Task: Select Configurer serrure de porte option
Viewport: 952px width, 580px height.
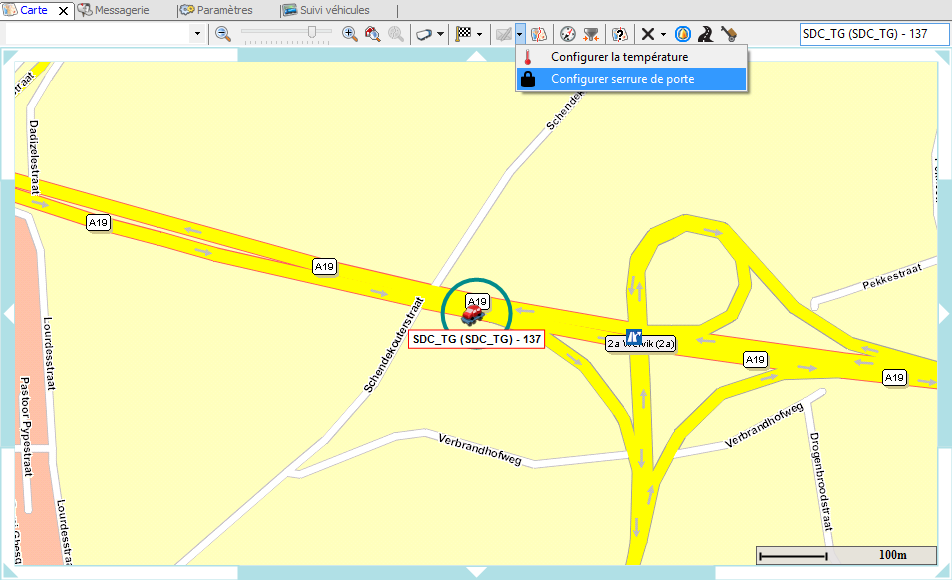Action: (621, 79)
